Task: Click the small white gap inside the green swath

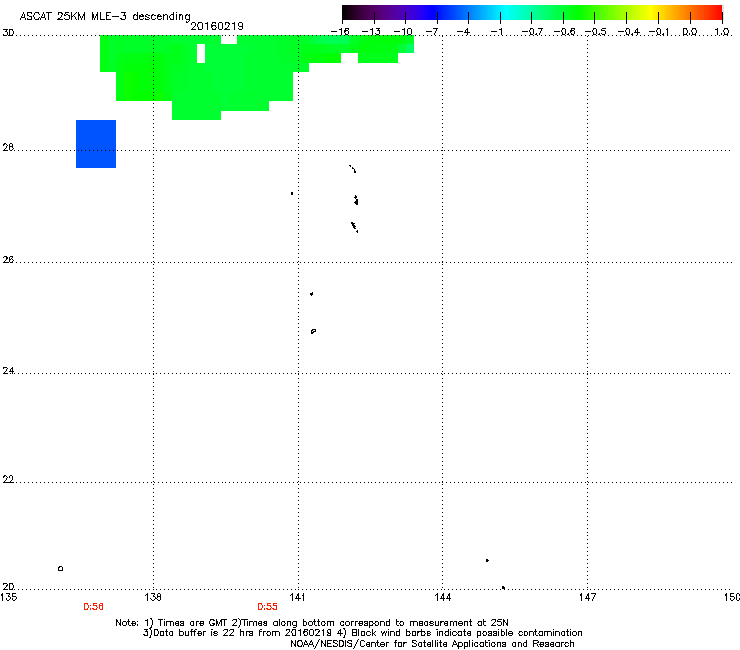Action: [201, 53]
